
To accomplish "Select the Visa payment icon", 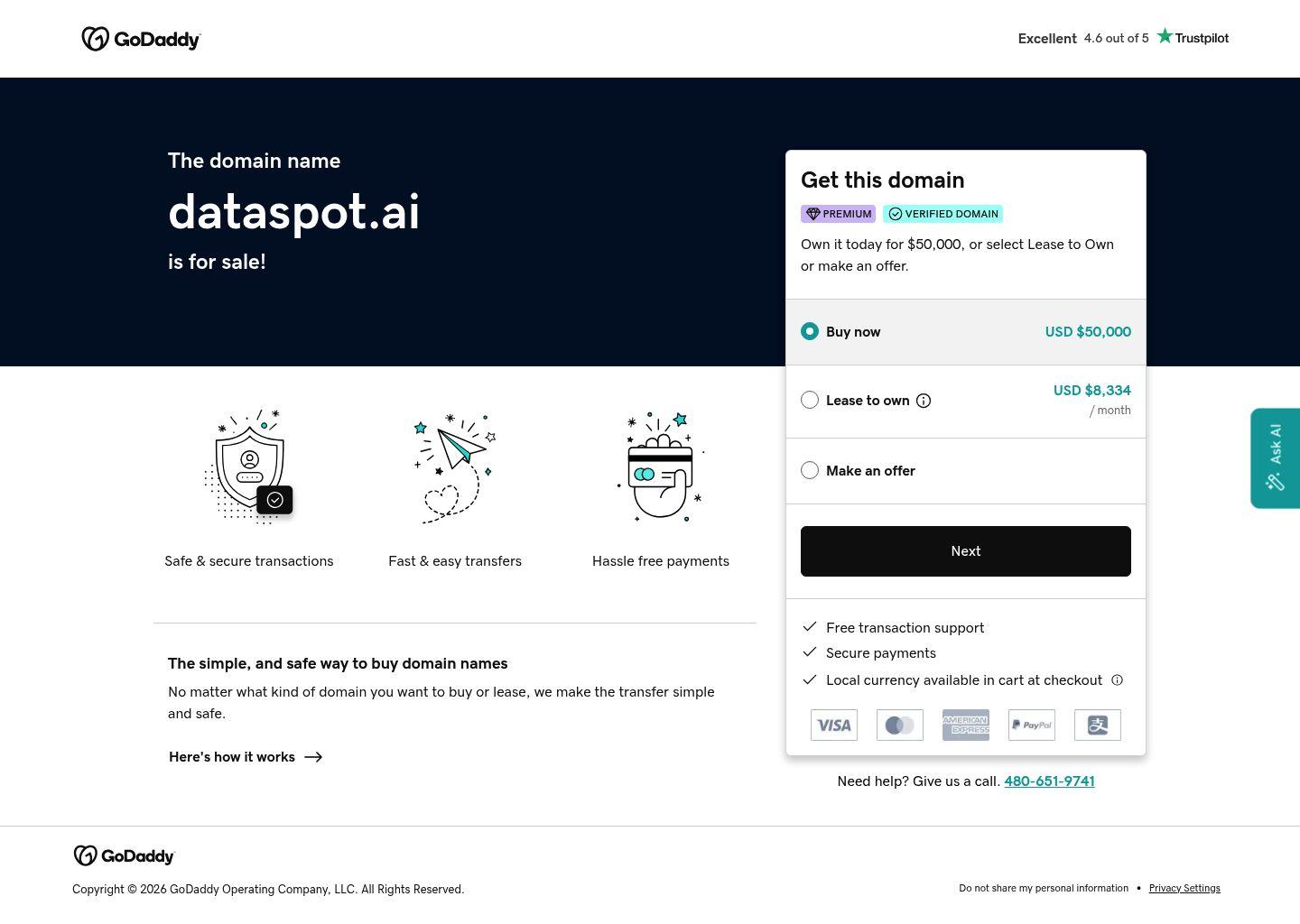I will pos(833,725).
